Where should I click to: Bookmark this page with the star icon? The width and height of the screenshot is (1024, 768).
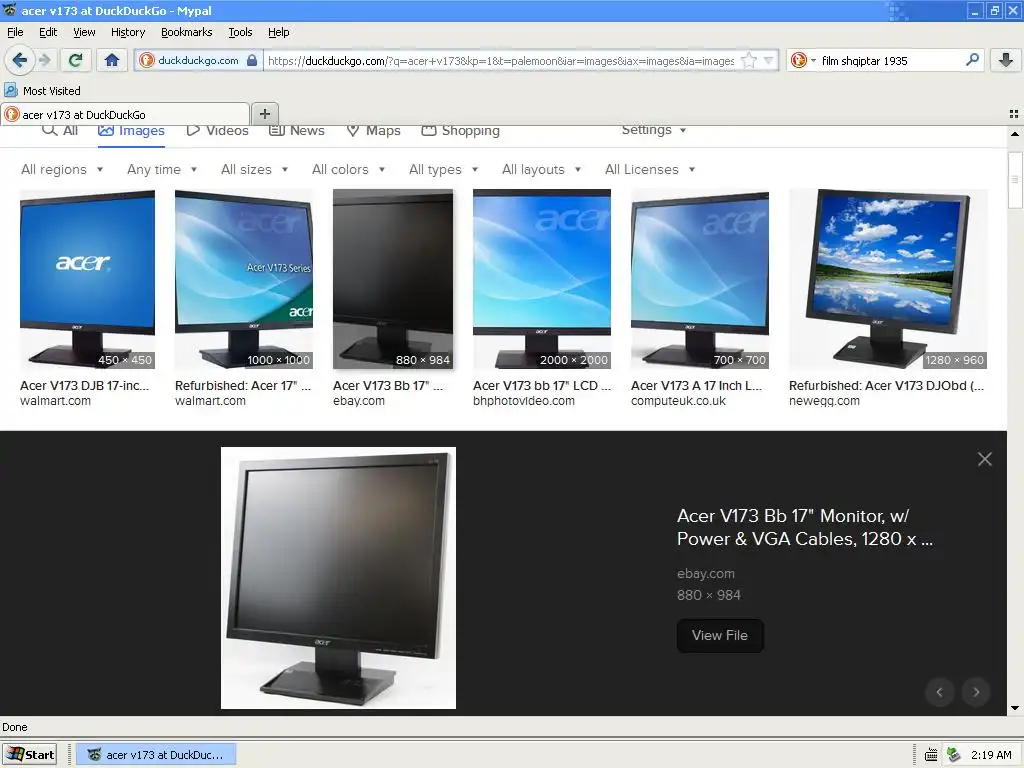coord(749,61)
